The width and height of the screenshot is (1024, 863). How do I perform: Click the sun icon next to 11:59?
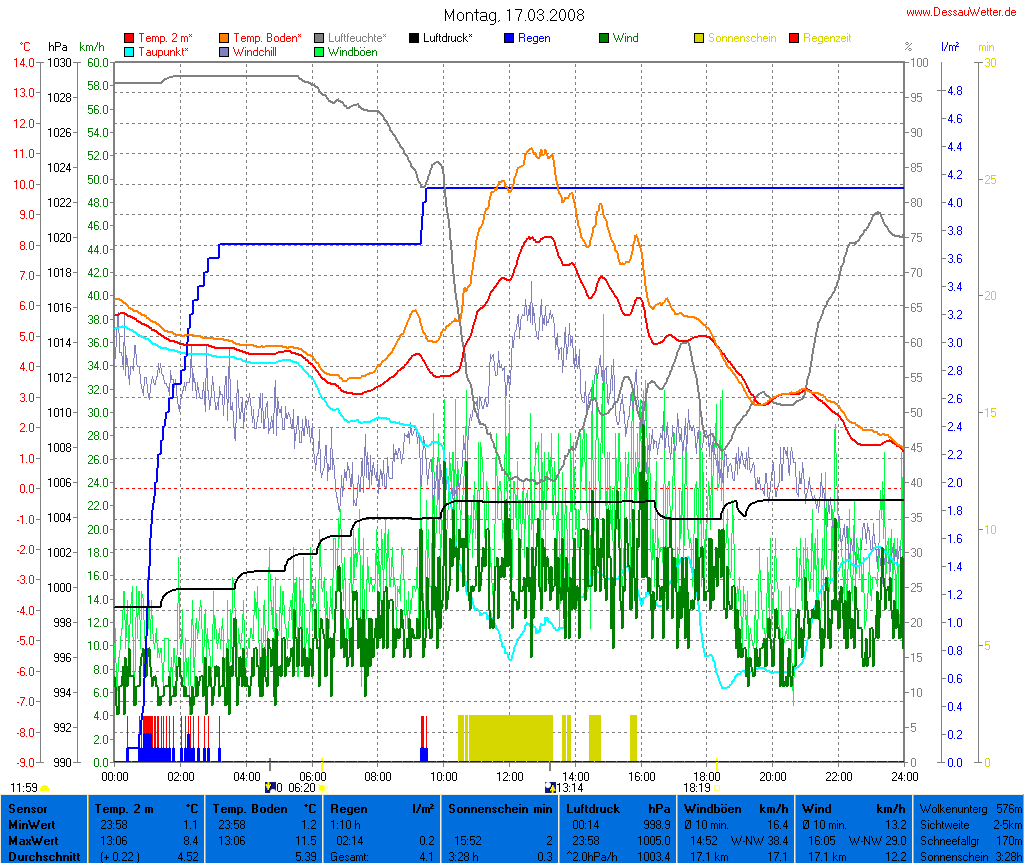point(45,789)
